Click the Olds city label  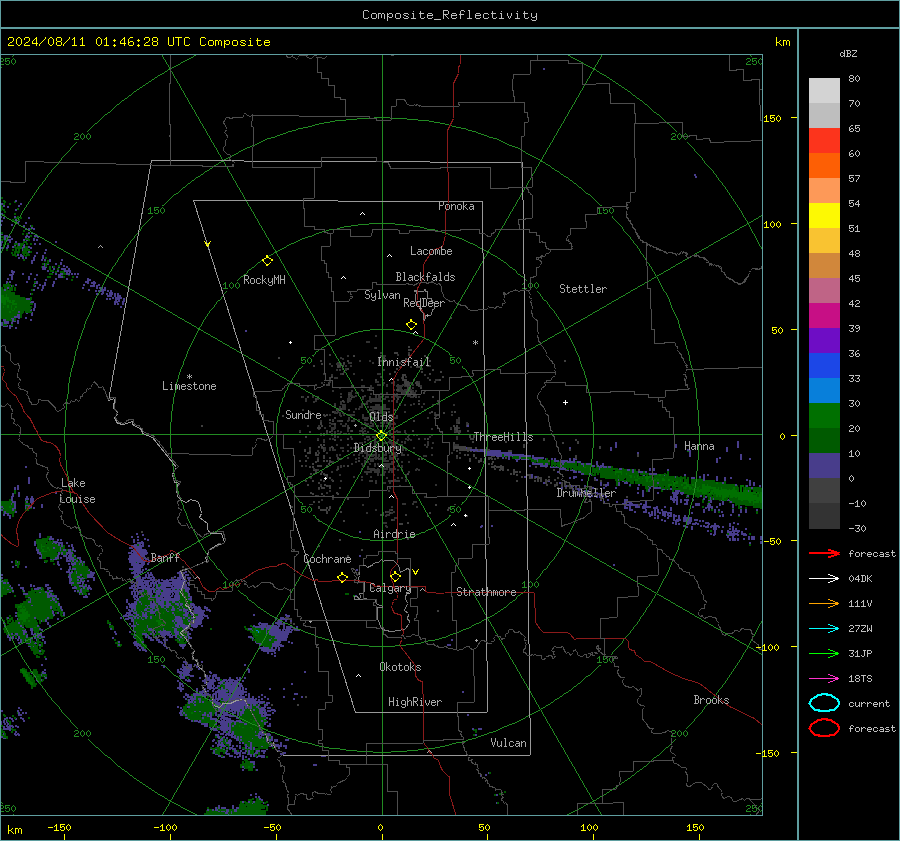[x=381, y=416]
